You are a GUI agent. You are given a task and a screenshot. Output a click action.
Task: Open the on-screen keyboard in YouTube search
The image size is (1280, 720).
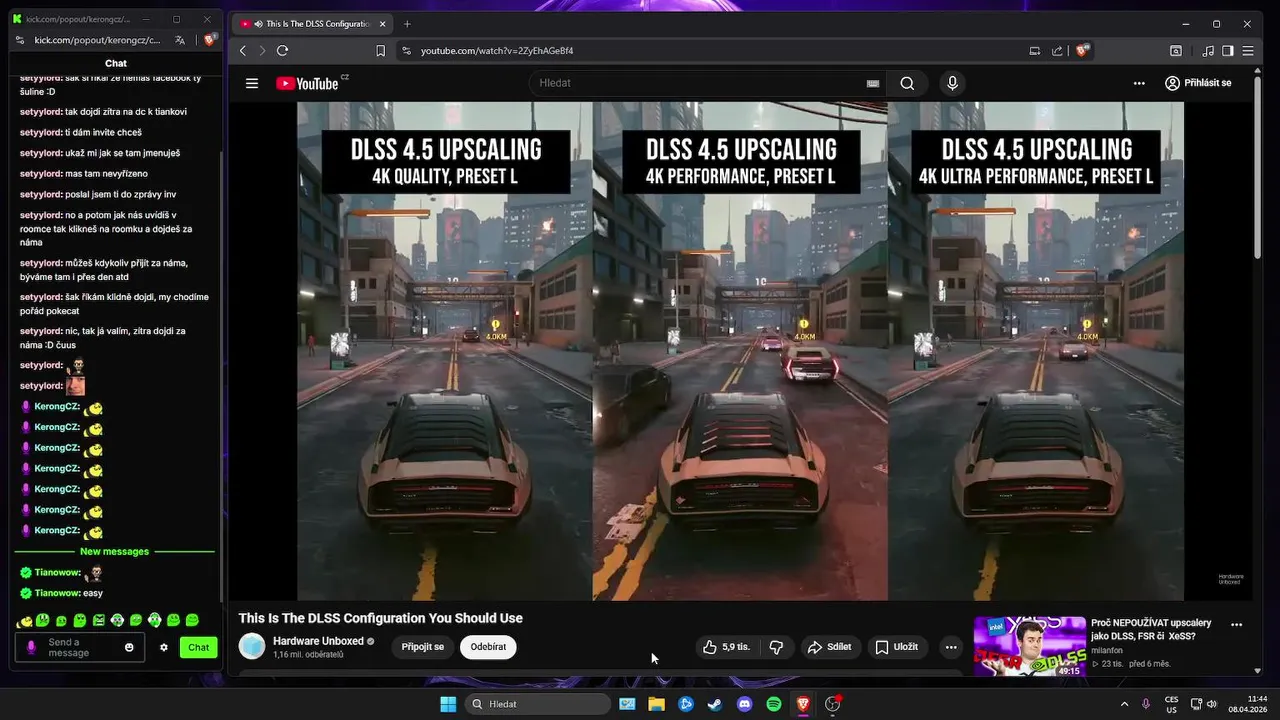(872, 84)
